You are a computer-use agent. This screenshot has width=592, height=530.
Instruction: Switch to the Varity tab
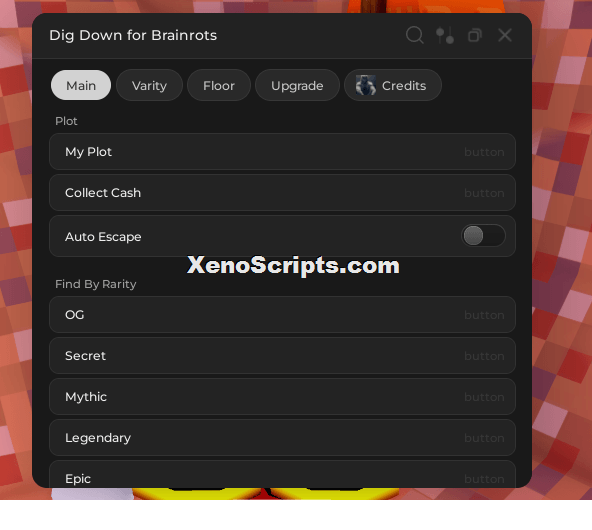click(x=150, y=85)
